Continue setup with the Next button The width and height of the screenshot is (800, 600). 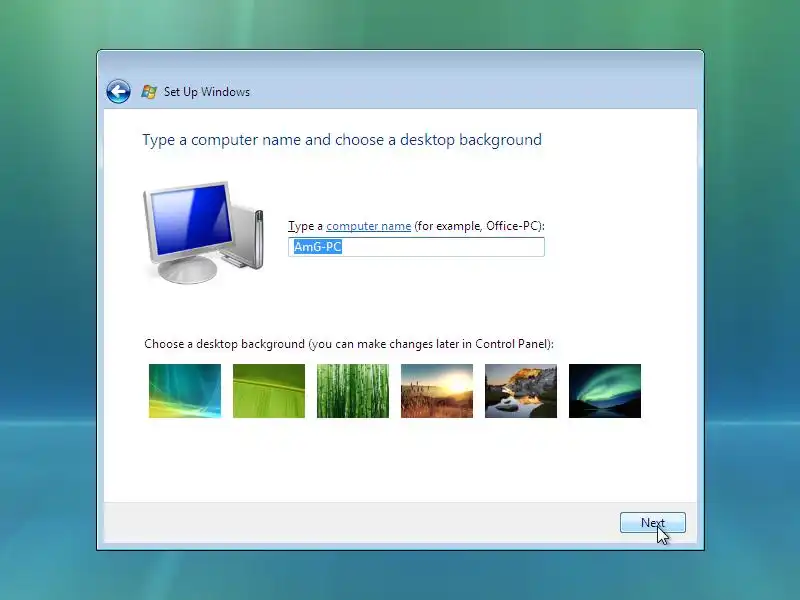[653, 523]
